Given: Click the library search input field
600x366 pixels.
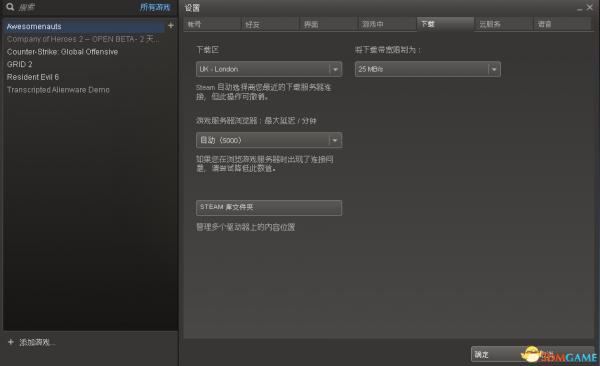Looking at the screenshot, I should coord(77,7).
